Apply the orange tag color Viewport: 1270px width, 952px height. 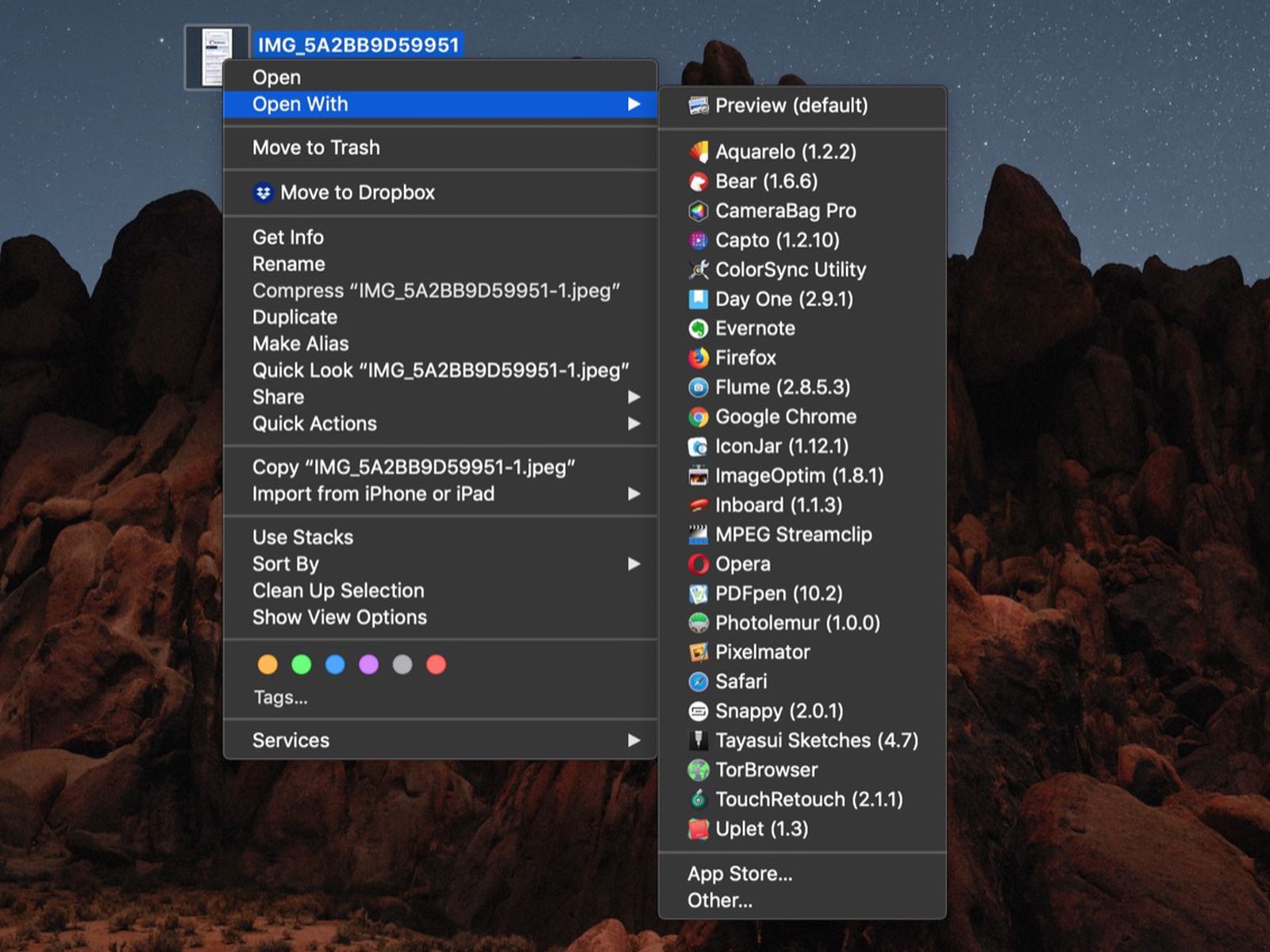coord(267,665)
